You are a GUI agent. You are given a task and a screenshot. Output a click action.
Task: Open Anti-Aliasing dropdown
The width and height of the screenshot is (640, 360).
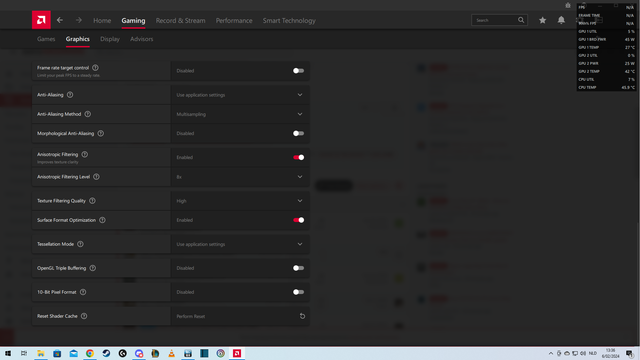point(240,95)
